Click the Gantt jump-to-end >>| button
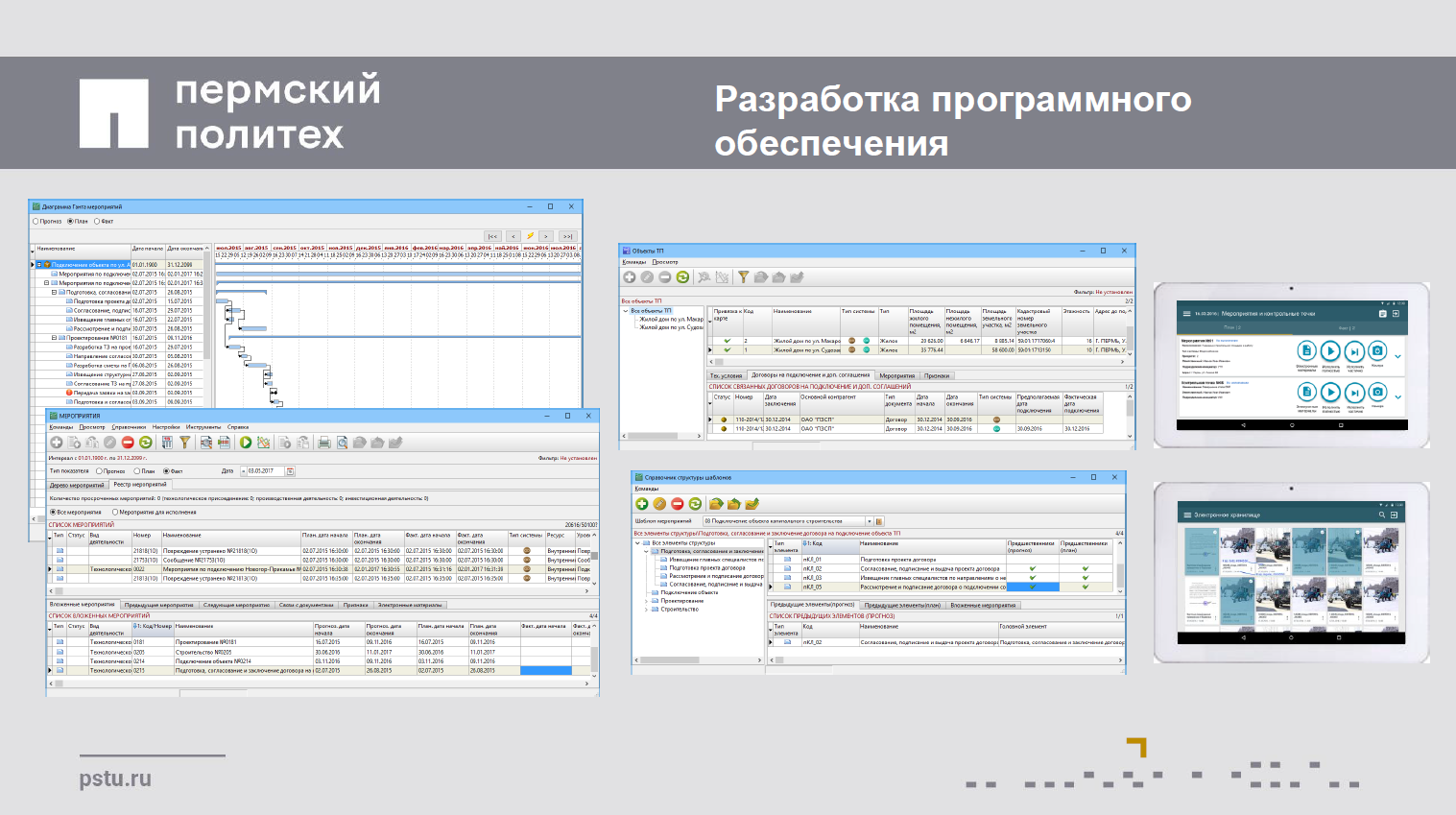This screenshot has width=1456, height=815. pos(567,236)
